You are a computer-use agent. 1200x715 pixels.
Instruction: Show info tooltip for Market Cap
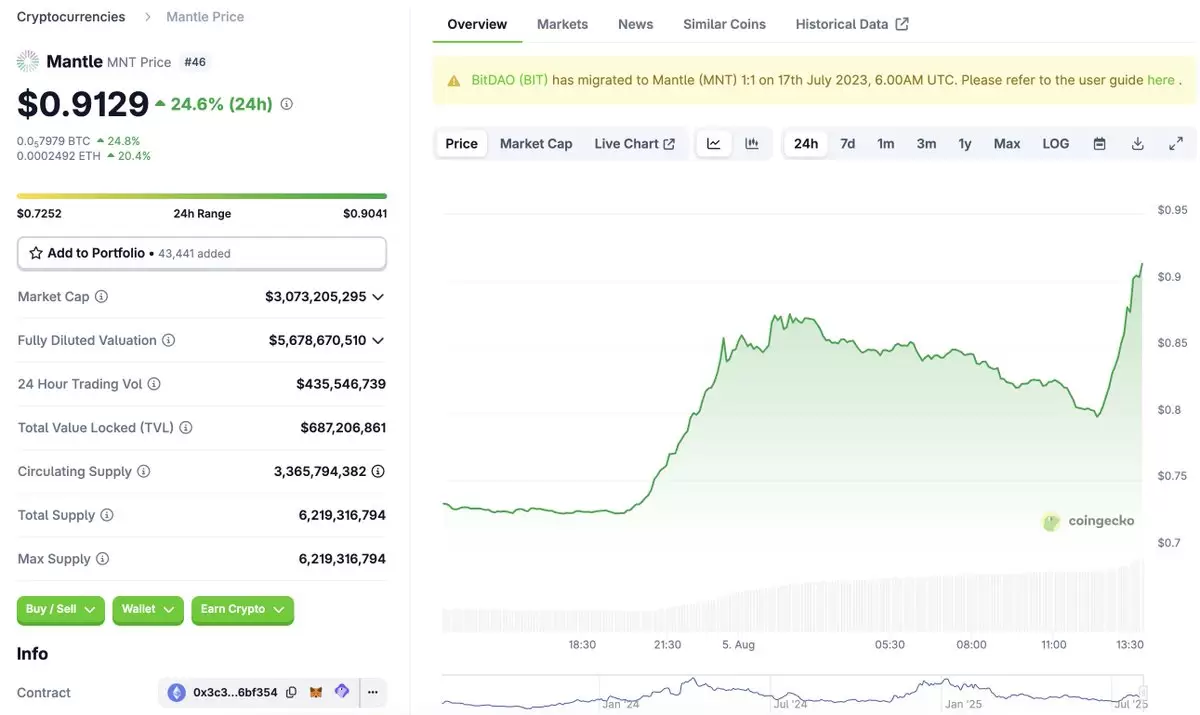(x=101, y=297)
